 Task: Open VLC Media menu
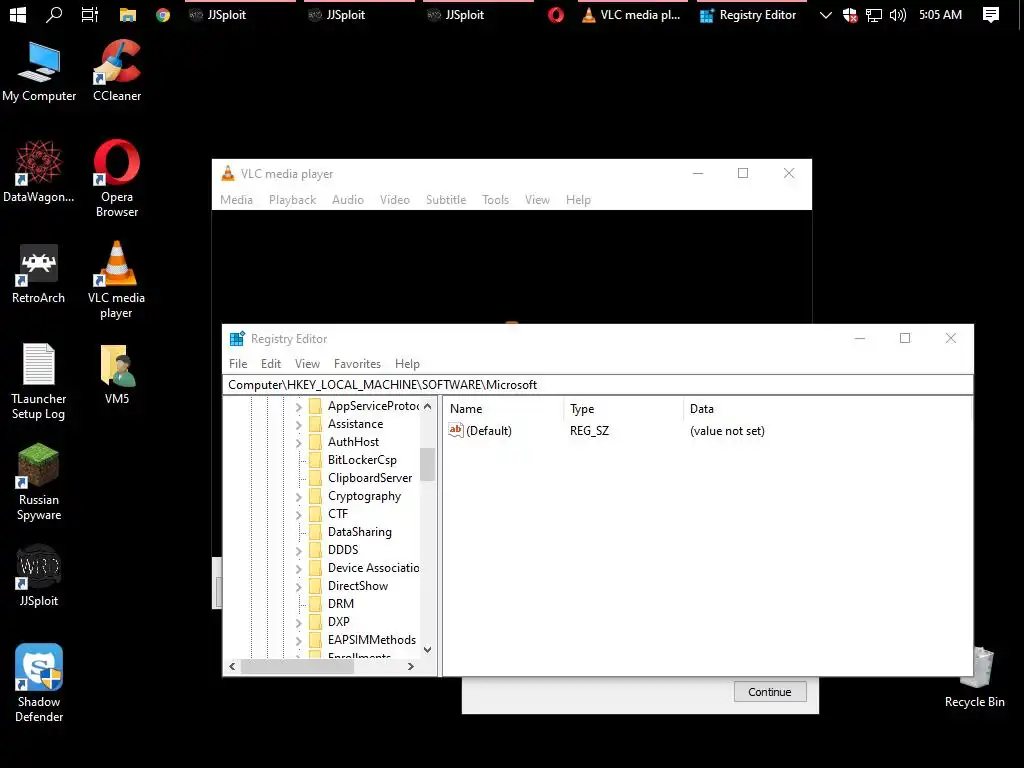pyautogui.click(x=236, y=200)
